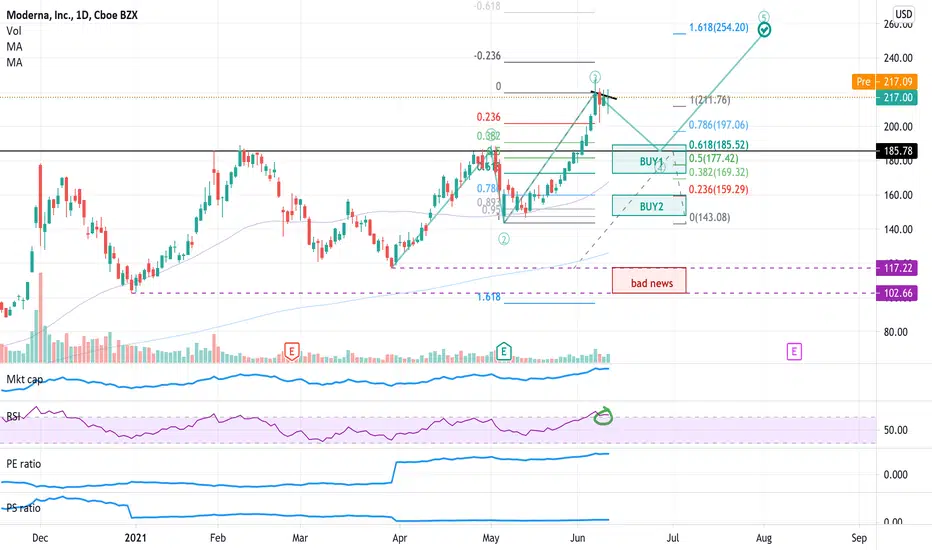The width and height of the screenshot is (932, 550).
Task: Select the circled 3 wave label at the peak
Action: (595, 77)
